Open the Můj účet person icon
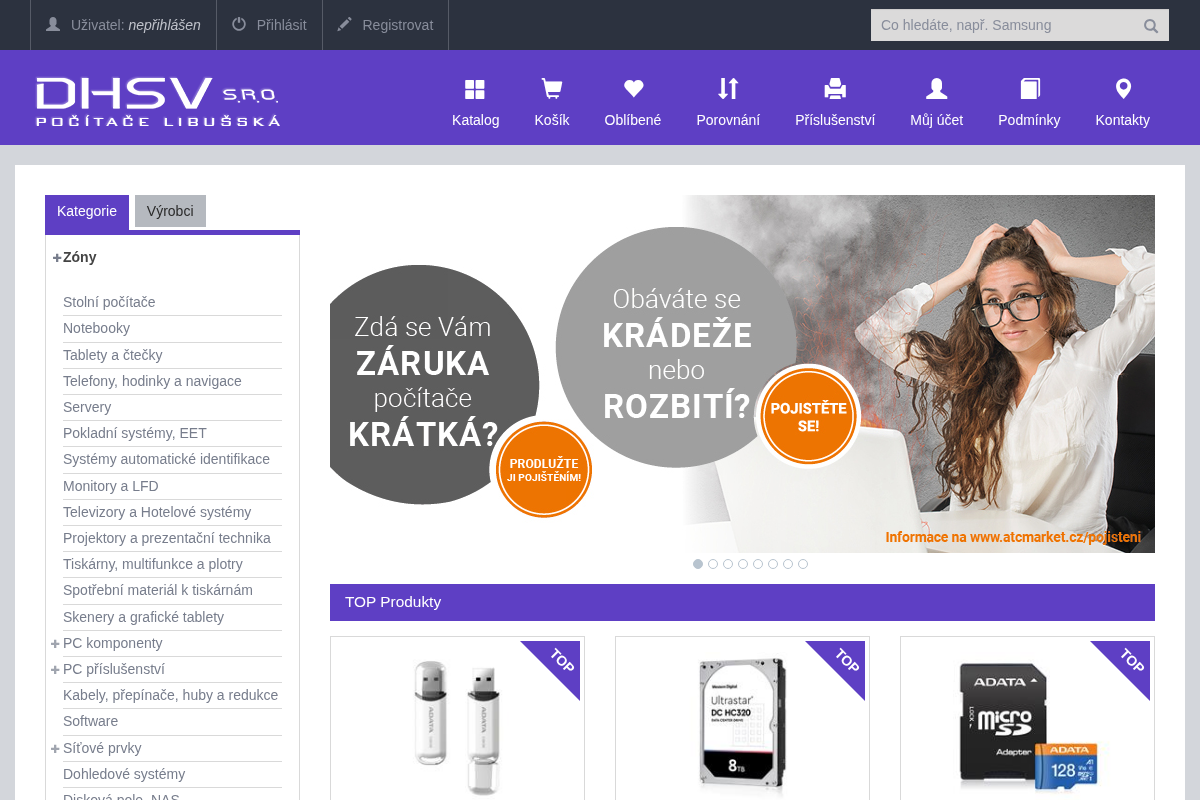Viewport: 1200px width, 800px height. pyautogui.click(x=937, y=90)
